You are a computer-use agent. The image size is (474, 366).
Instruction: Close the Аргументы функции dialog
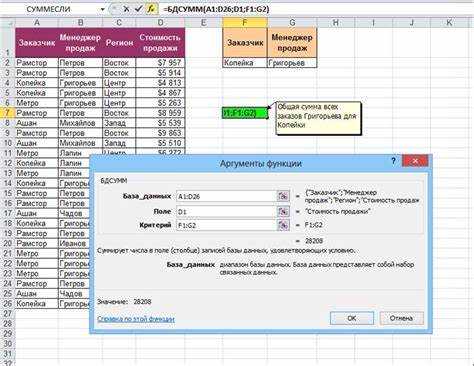415,161
